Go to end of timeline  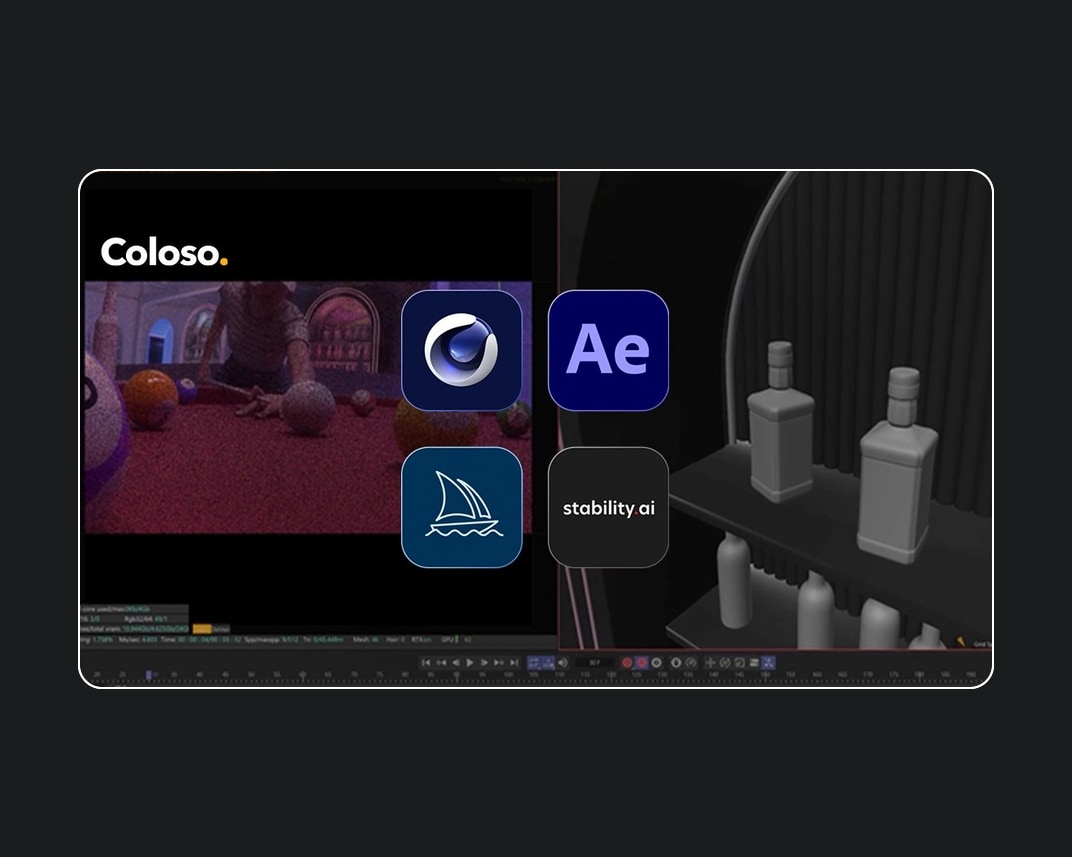coord(514,662)
